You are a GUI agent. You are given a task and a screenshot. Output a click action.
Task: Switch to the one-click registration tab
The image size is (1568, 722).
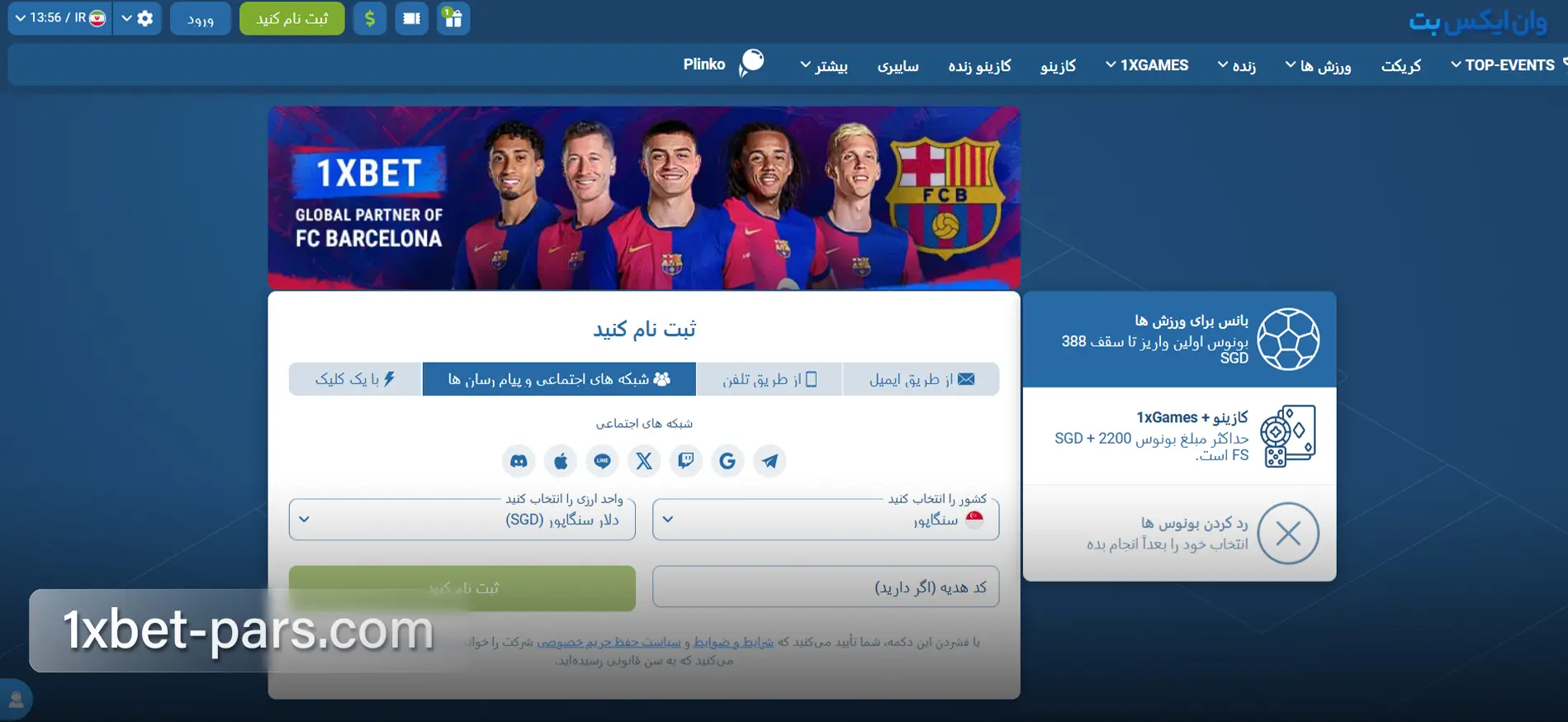(x=355, y=379)
